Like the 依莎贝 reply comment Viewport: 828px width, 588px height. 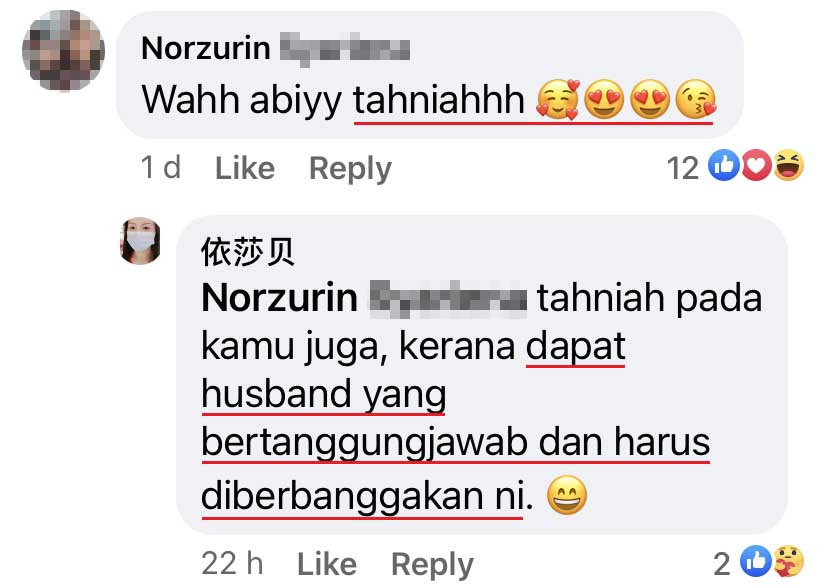point(327,564)
